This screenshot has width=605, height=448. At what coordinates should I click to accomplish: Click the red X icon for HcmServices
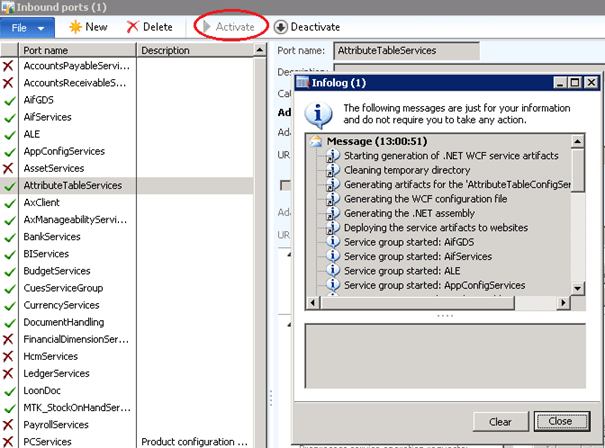coord(8,356)
